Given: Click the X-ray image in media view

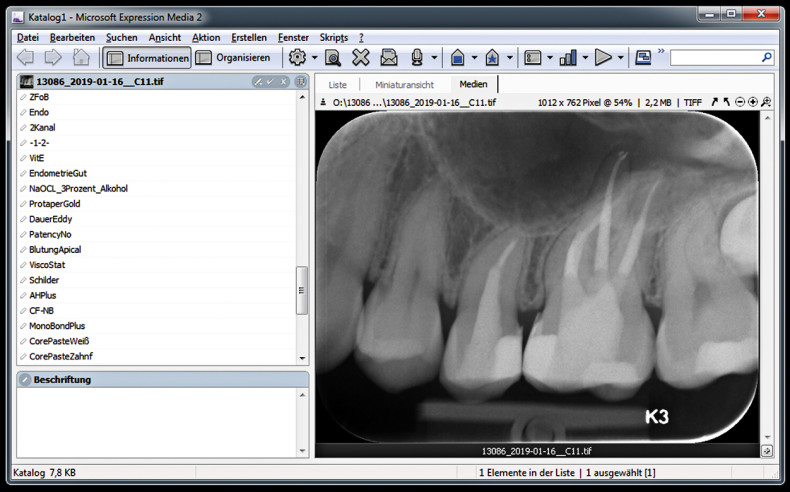Looking at the screenshot, I should point(537,276).
